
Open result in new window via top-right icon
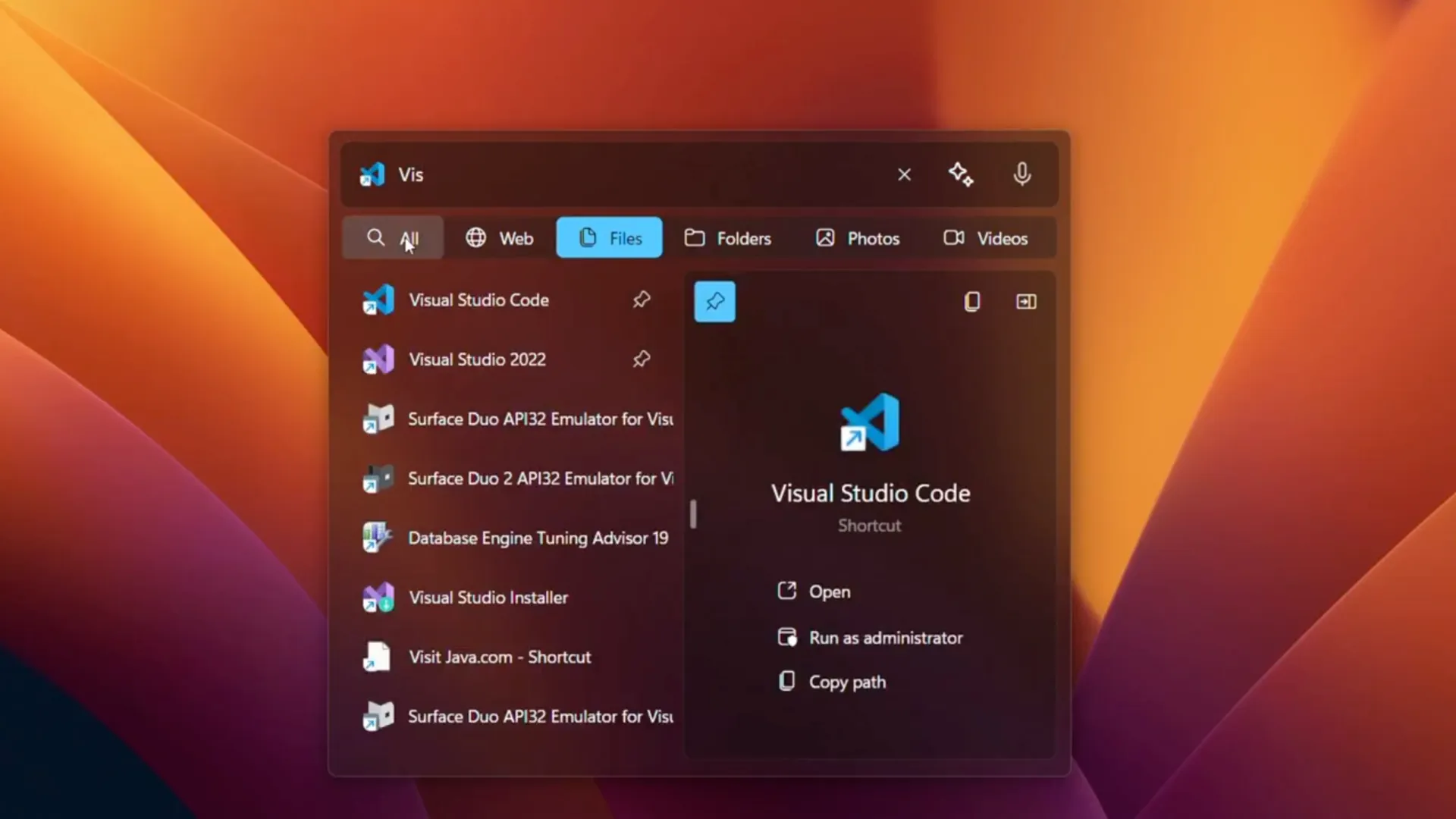(1025, 301)
